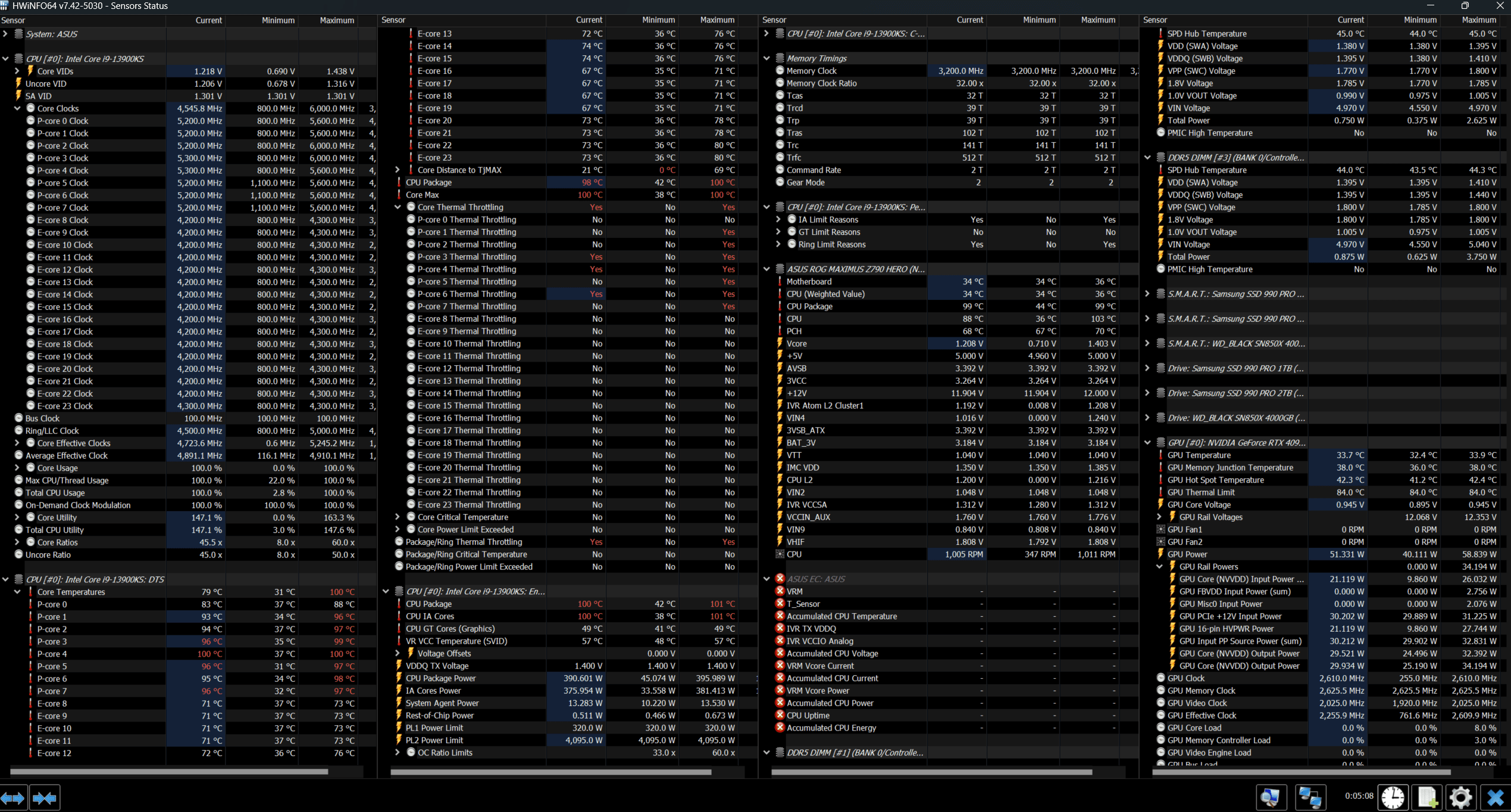Reset min/max values with clock icon
Screen dimensions: 1511x812
coord(1393,798)
